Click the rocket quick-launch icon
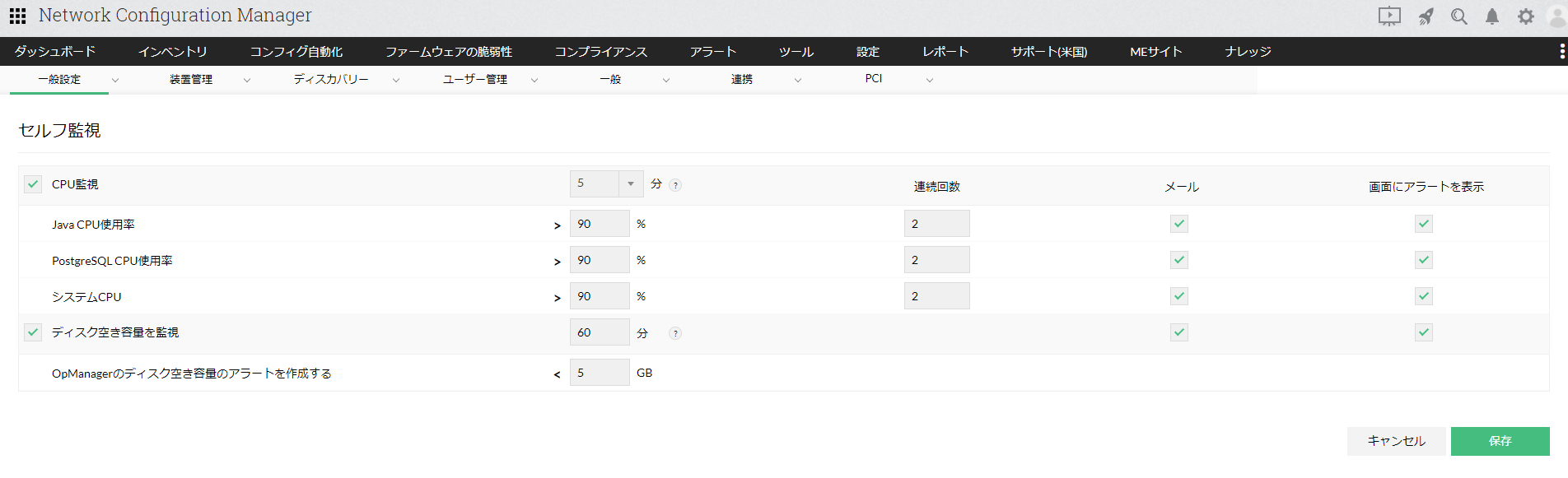Image resolution: width=1568 pixels, height=478 pixels. point(1426,16)
